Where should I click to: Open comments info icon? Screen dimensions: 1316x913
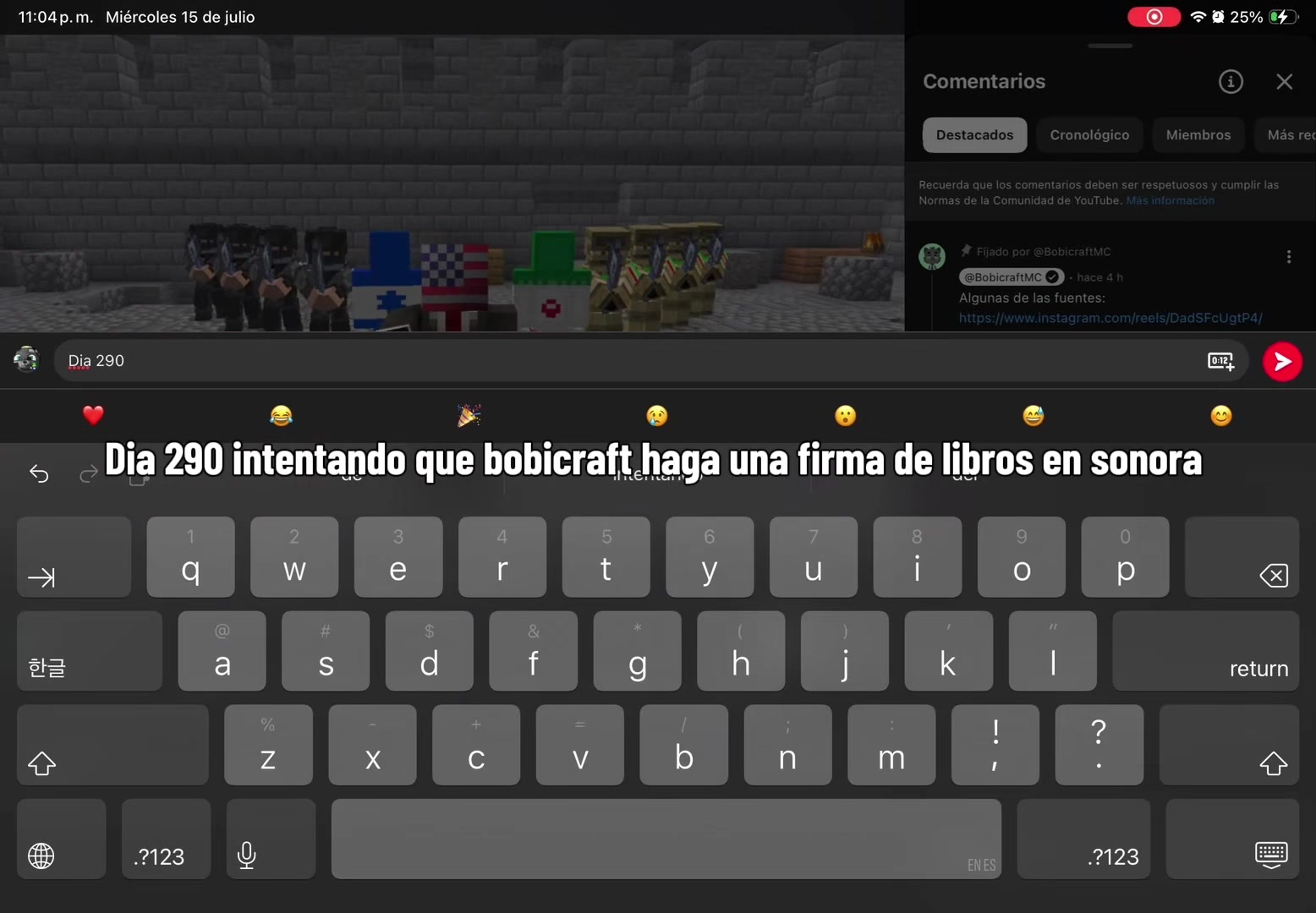tap(1231, 81)
